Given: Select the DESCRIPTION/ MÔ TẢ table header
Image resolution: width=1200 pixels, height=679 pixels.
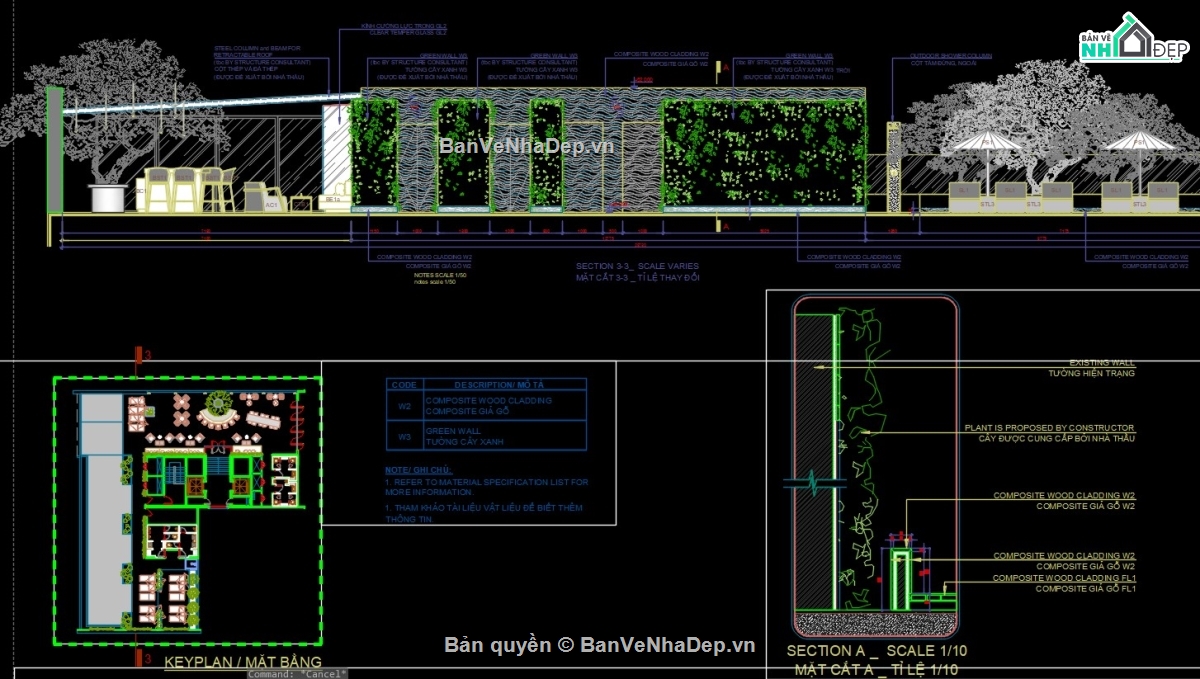Looking at the screenshot, I should point(505,384).
